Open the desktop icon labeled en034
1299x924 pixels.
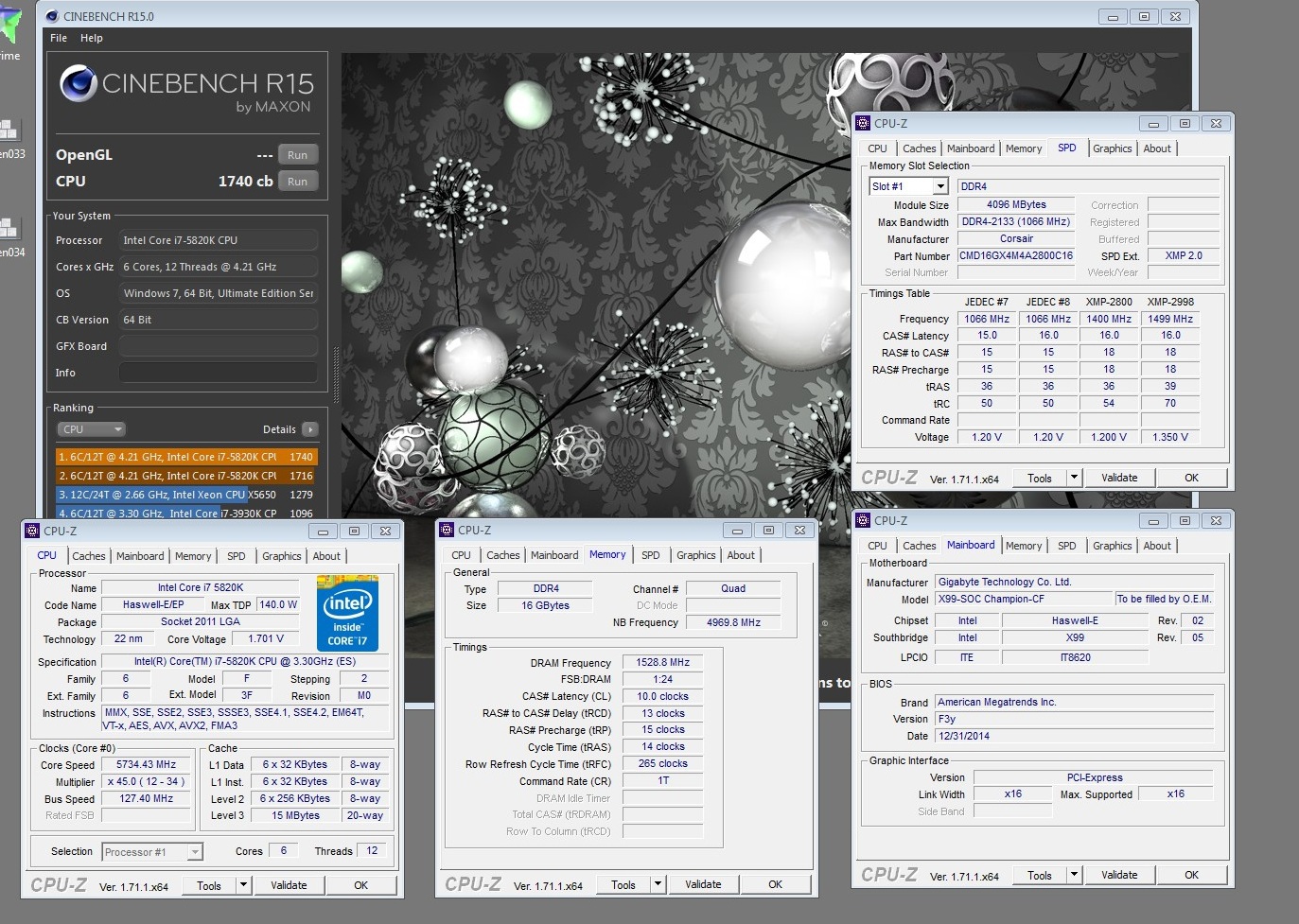(9, 236)
